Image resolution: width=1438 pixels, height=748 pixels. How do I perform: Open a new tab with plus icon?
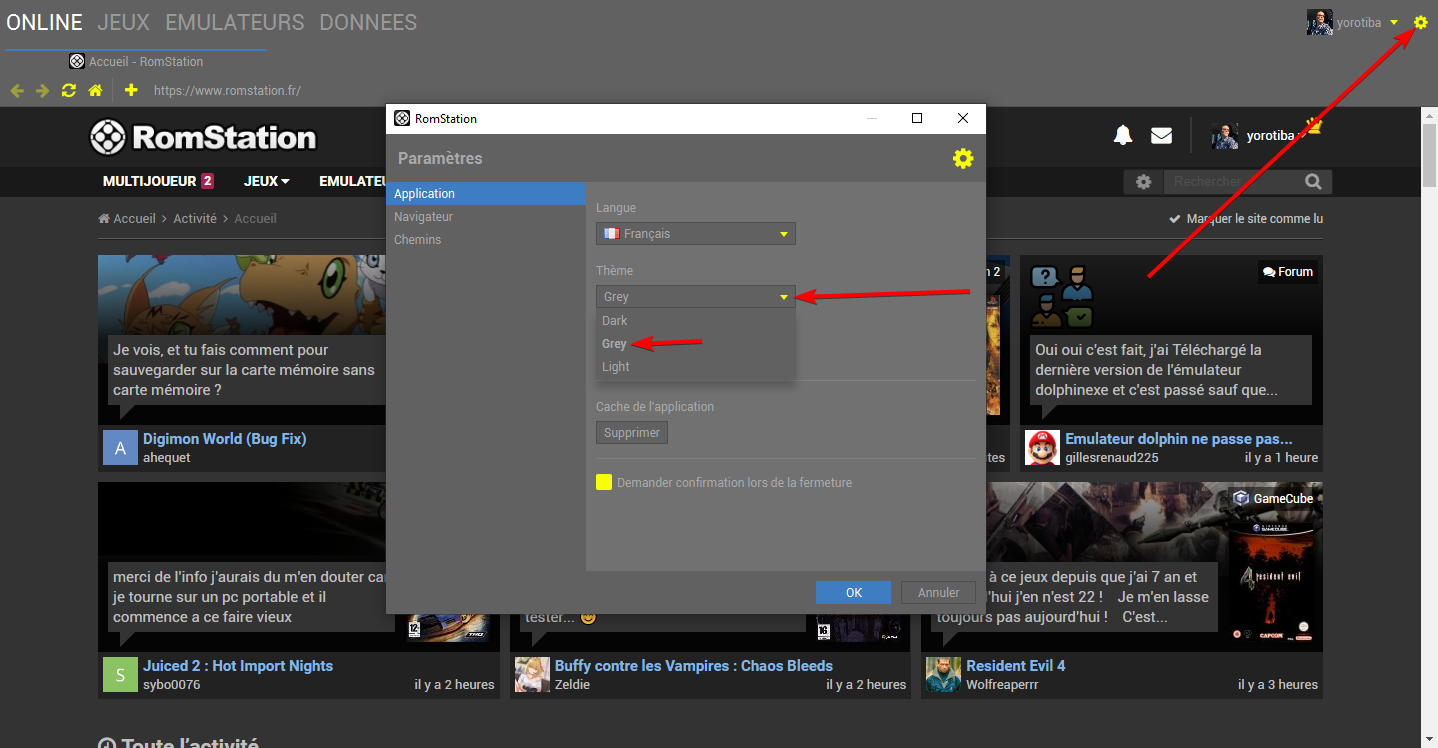coord(131,91)
